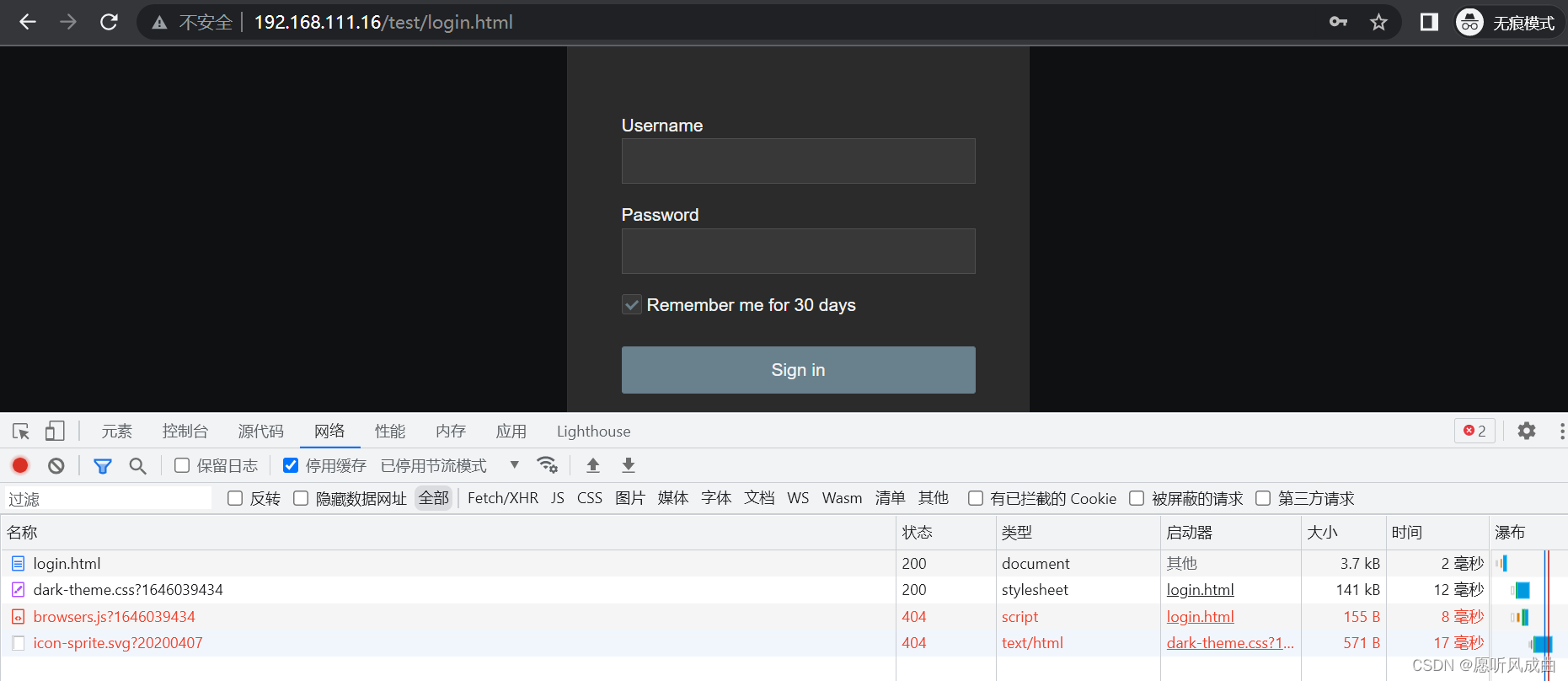Switch to the 源代码 tab
Image resolution: width=1568 pixels, height=681 pixels.
[261, 432]
